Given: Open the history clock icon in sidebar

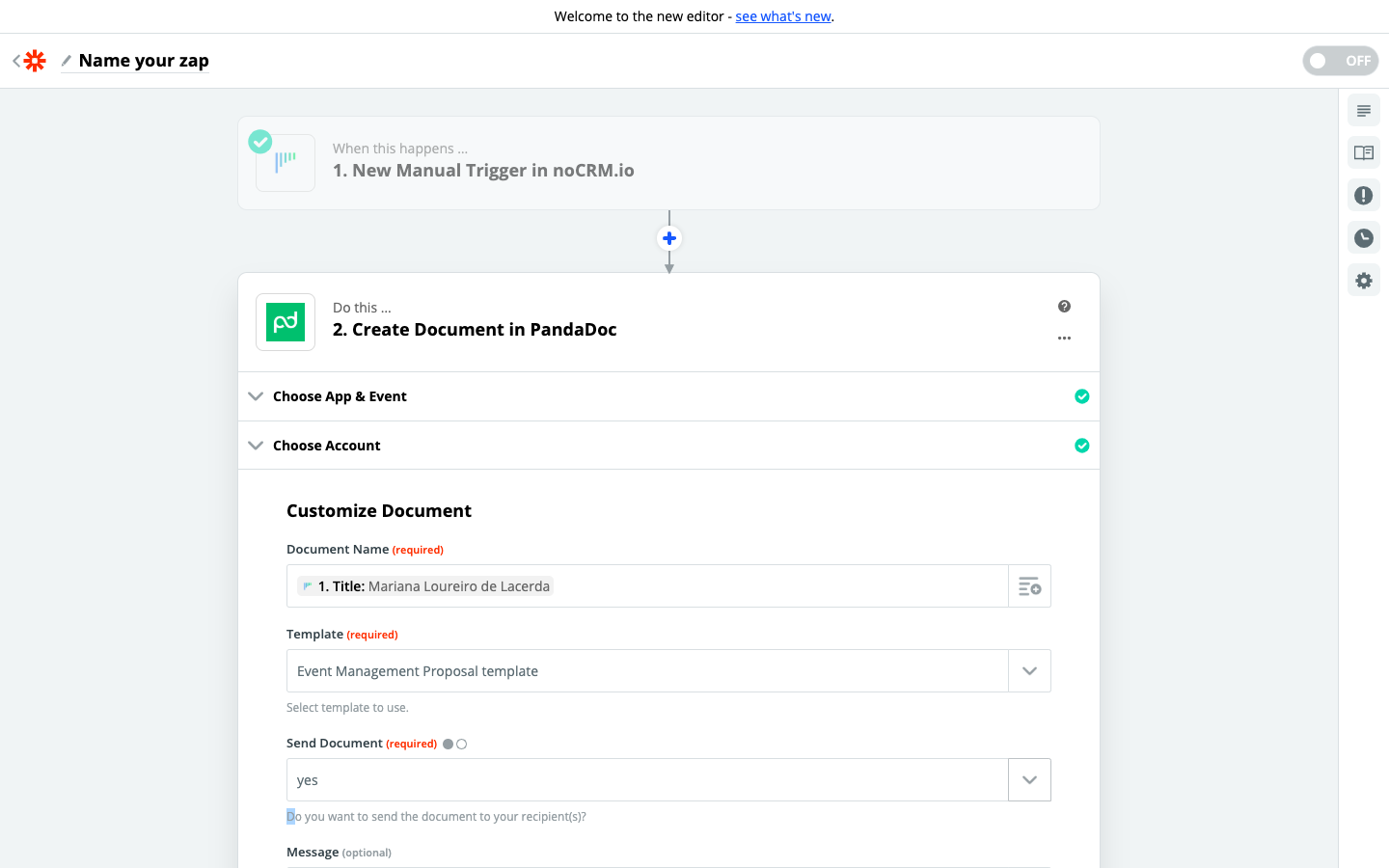Looking at the screenshot, I should pyautogui.click(x=1363, y=238).
